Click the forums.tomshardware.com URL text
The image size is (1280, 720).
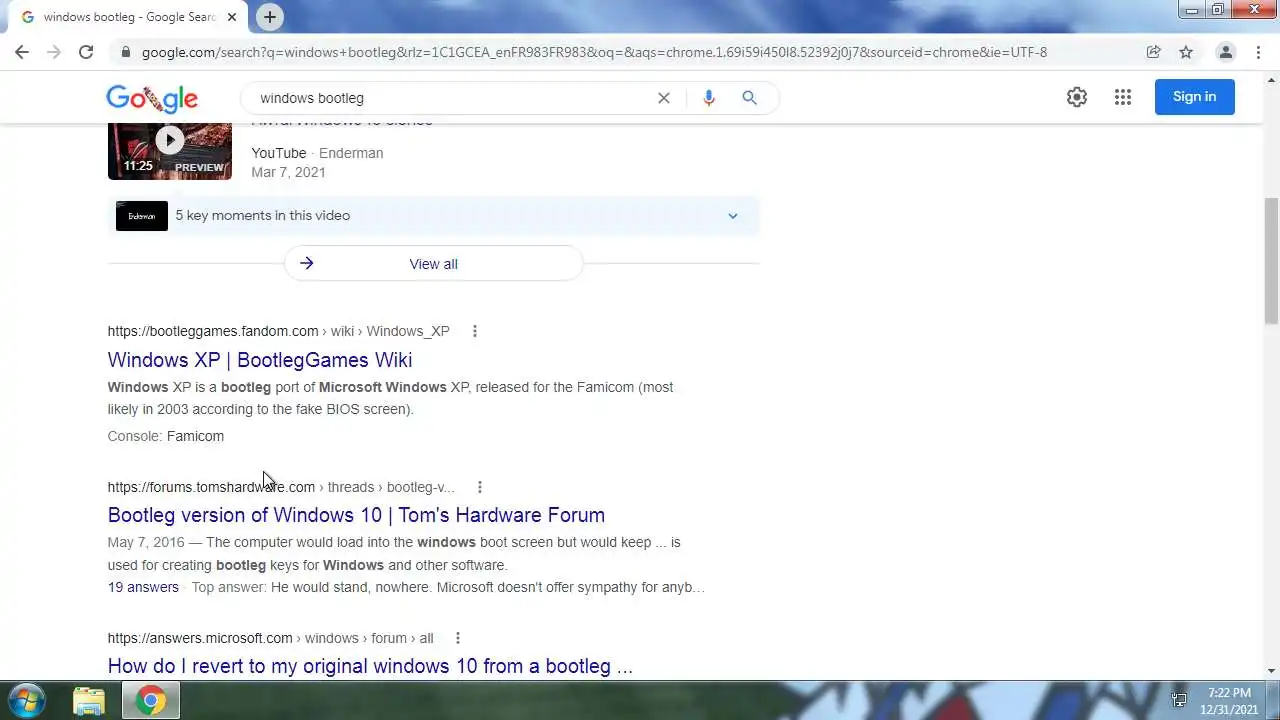pos(211,487)
